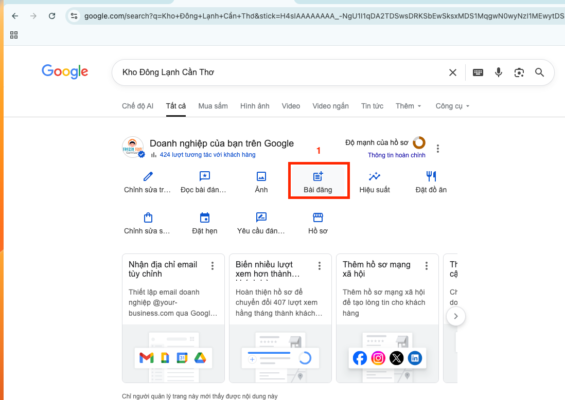Click the Độ mạnh của hồ sơ ring indicator
Image resolution: width=565 pixels, height=400 pixels.
[419, 143]
